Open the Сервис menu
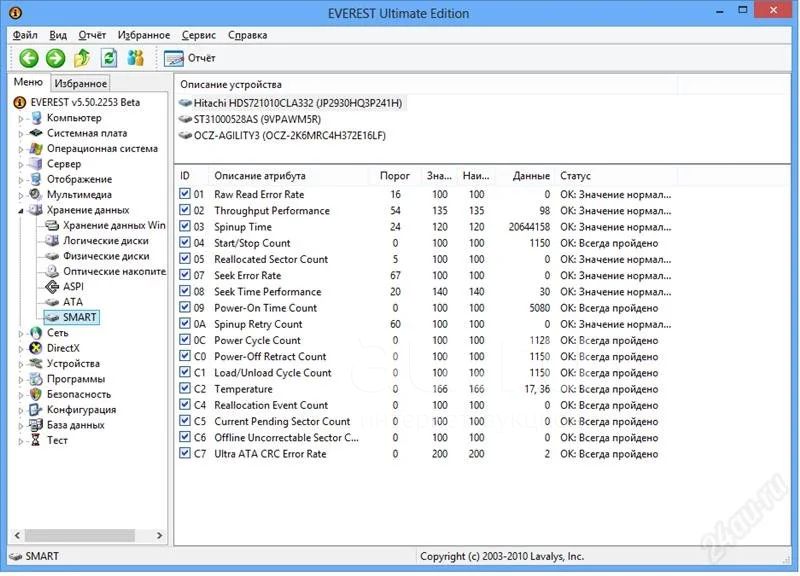 point(199,35)
